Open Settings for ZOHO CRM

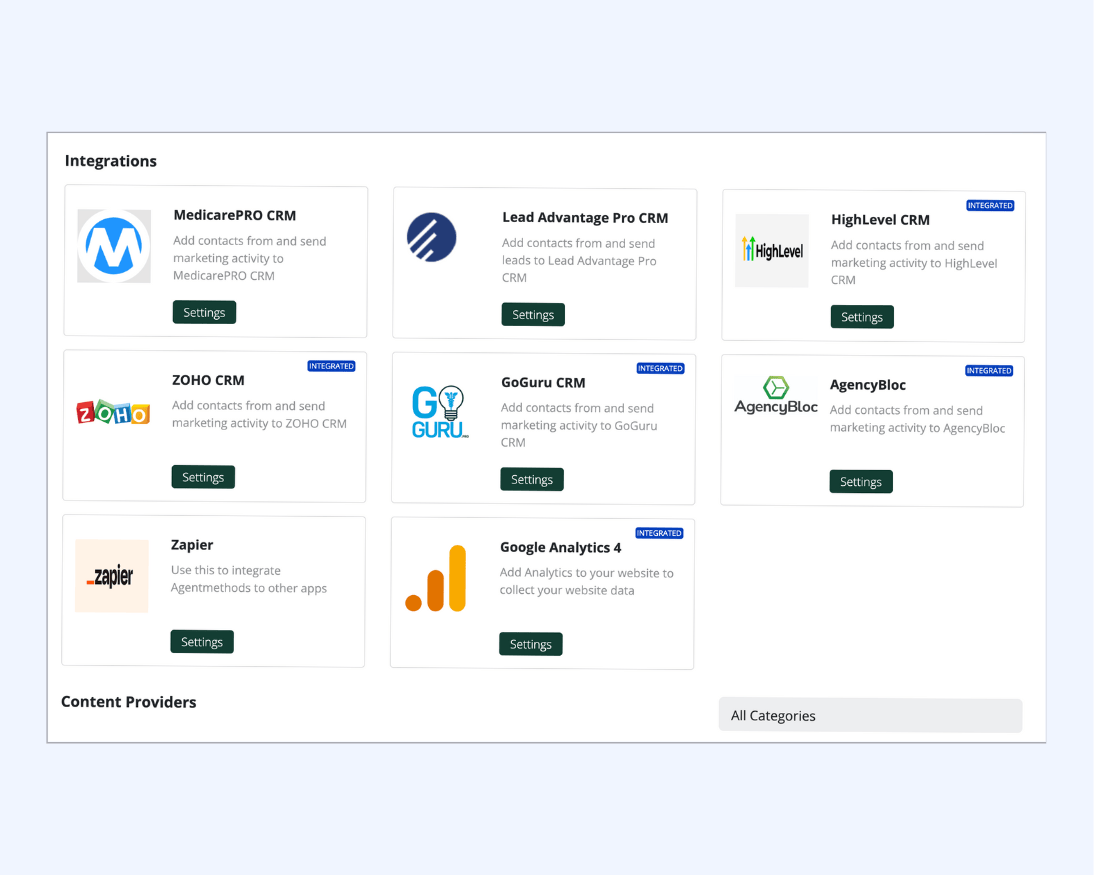(203, 477)
